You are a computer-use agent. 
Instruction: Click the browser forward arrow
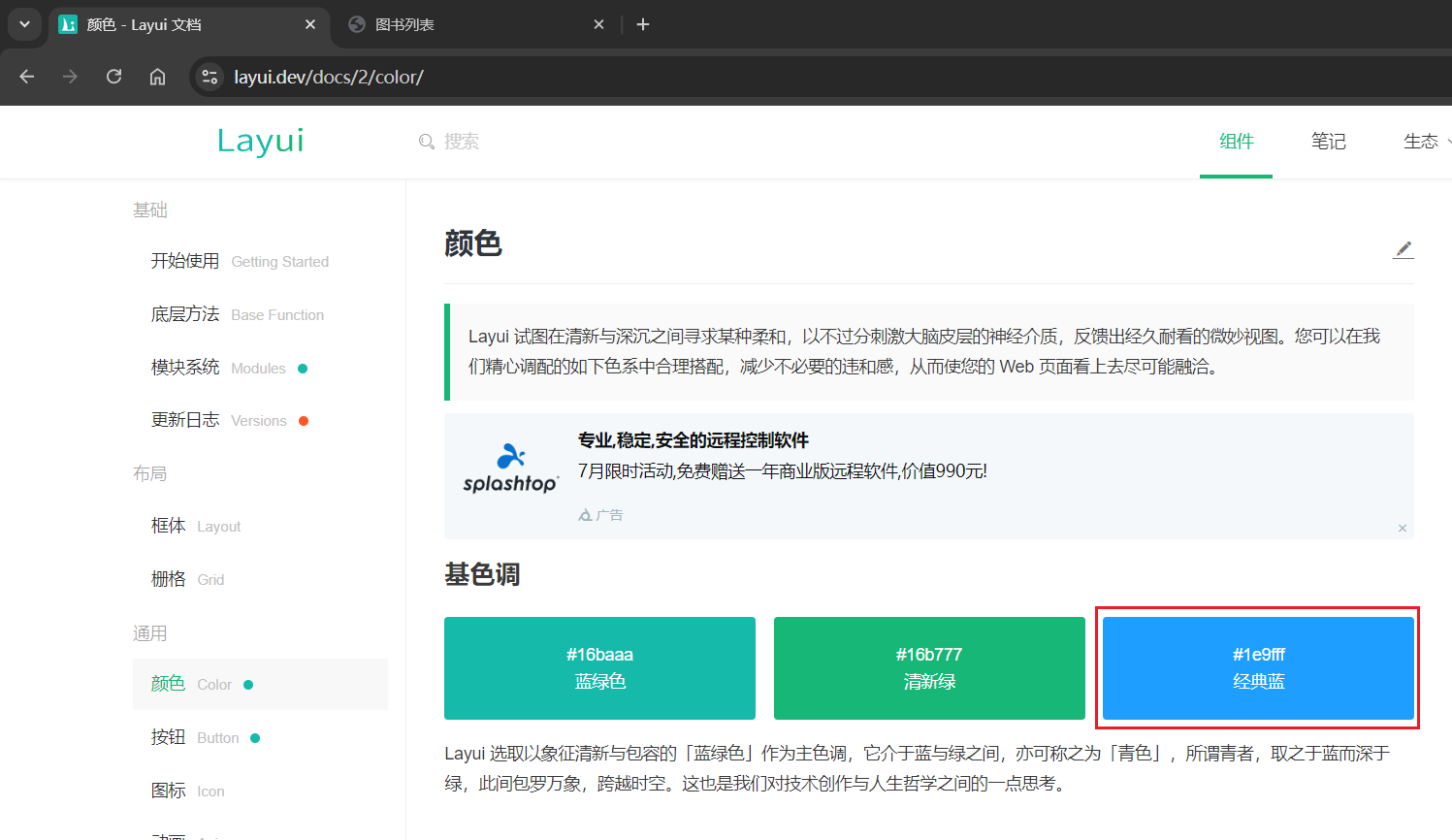70,77
